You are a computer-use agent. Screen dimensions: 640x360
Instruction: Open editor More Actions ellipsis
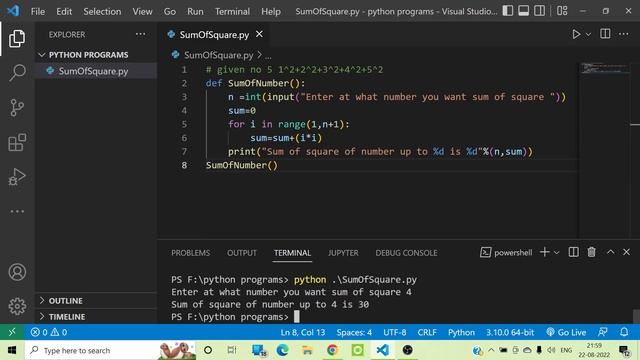[623, 34]
